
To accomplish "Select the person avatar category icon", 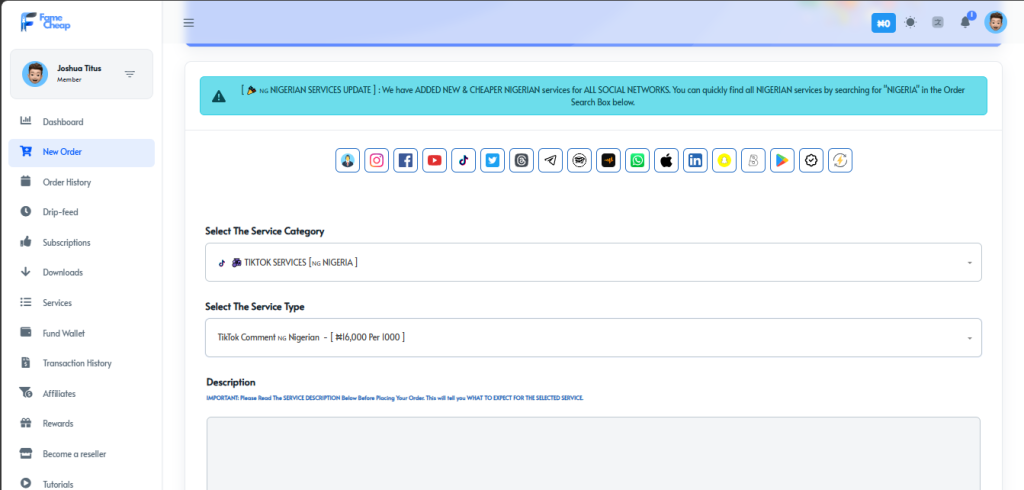I will (x=348, y=160).
